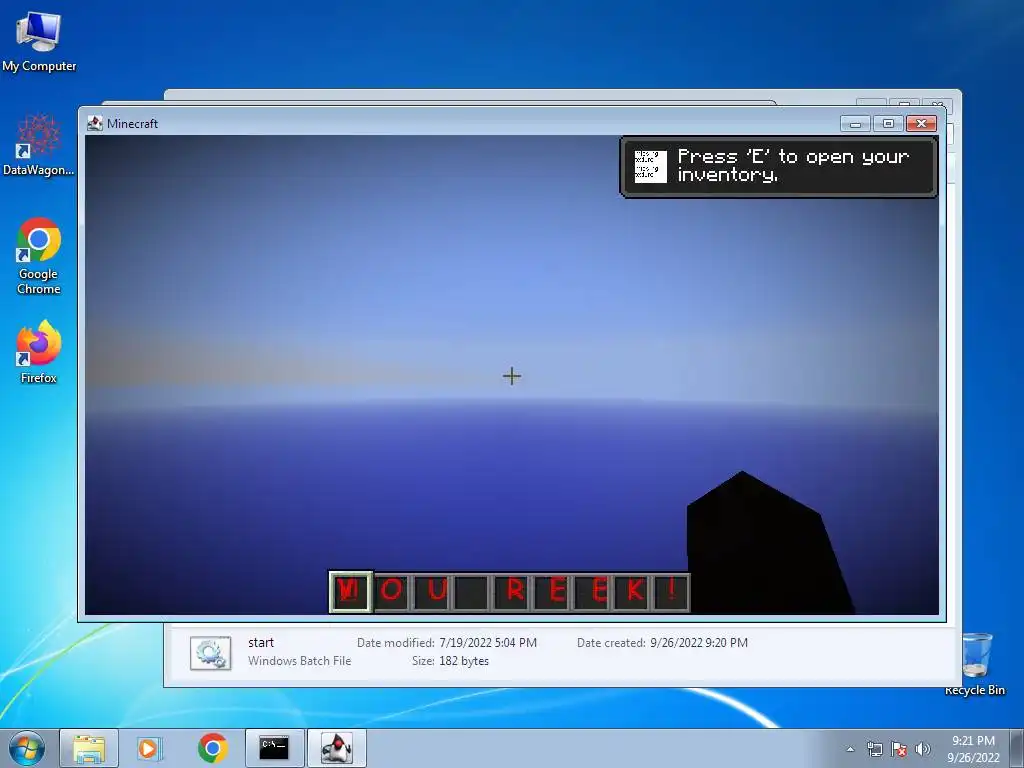Open the network tray icon
This screenshot has width=1024, height=768.
tap(874, 749)
